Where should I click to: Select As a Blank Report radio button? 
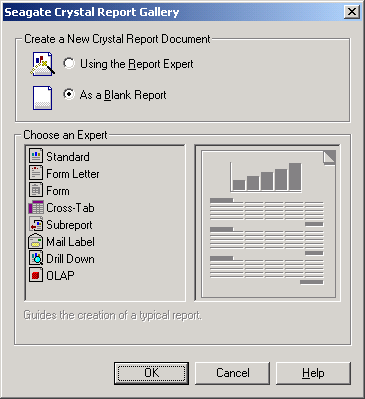(x=69, y=94)
